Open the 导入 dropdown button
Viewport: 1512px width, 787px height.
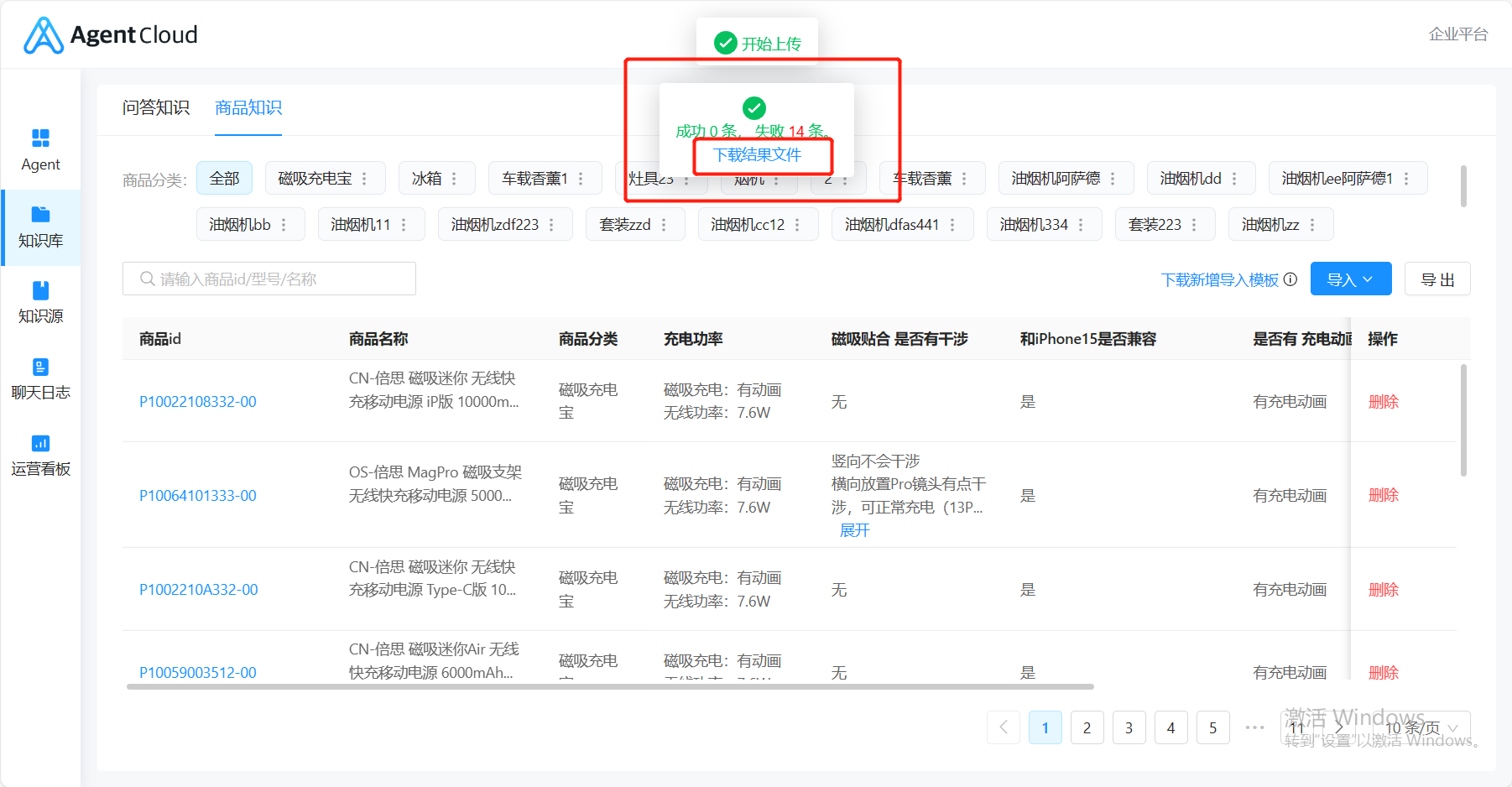tap(1351, 279)
